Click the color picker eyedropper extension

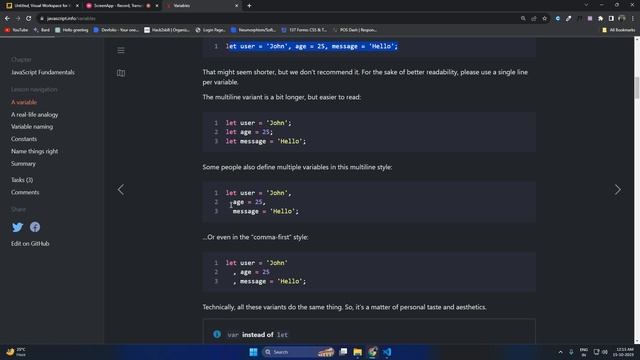click(569, 18)
